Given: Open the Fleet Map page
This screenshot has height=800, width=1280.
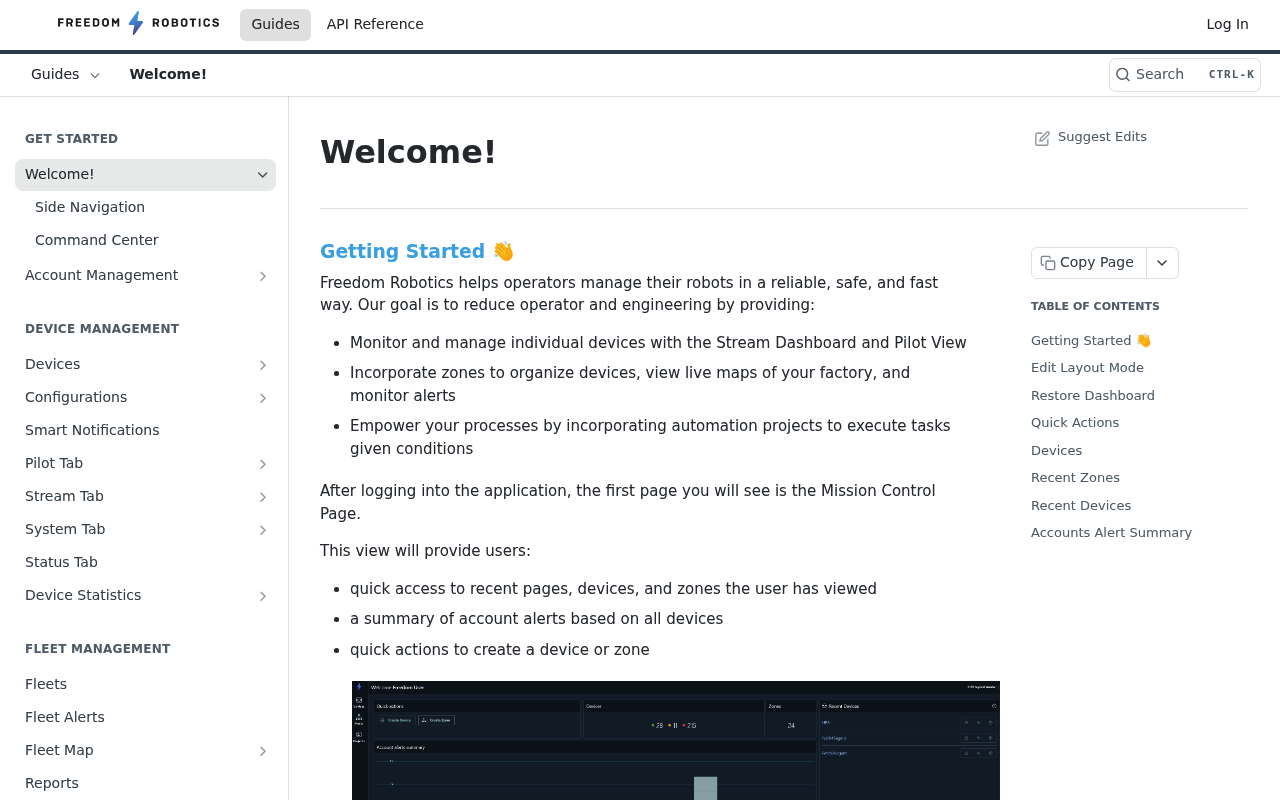Looking at the screenshot, I should [x=59, y=751].
